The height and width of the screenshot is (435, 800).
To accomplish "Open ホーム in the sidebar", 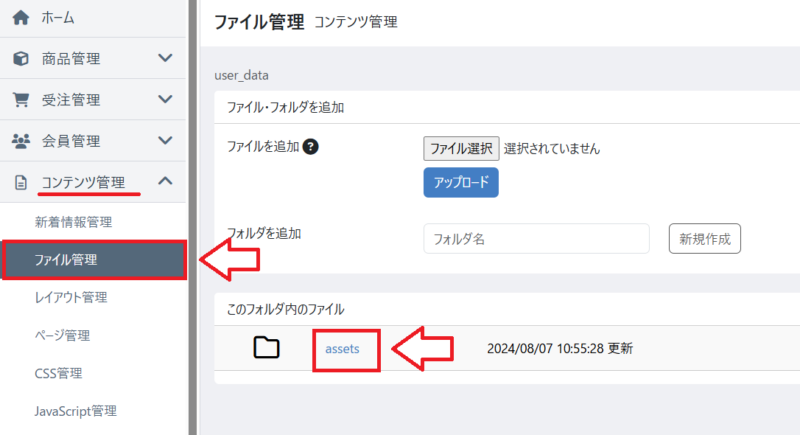I will tap(58, 18).
